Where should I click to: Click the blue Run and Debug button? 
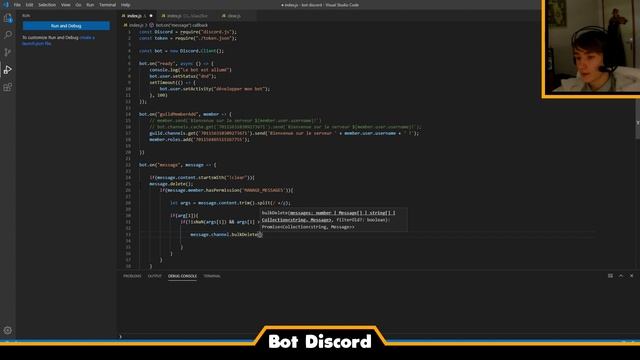pyautogui.click(x=66, y=26)
